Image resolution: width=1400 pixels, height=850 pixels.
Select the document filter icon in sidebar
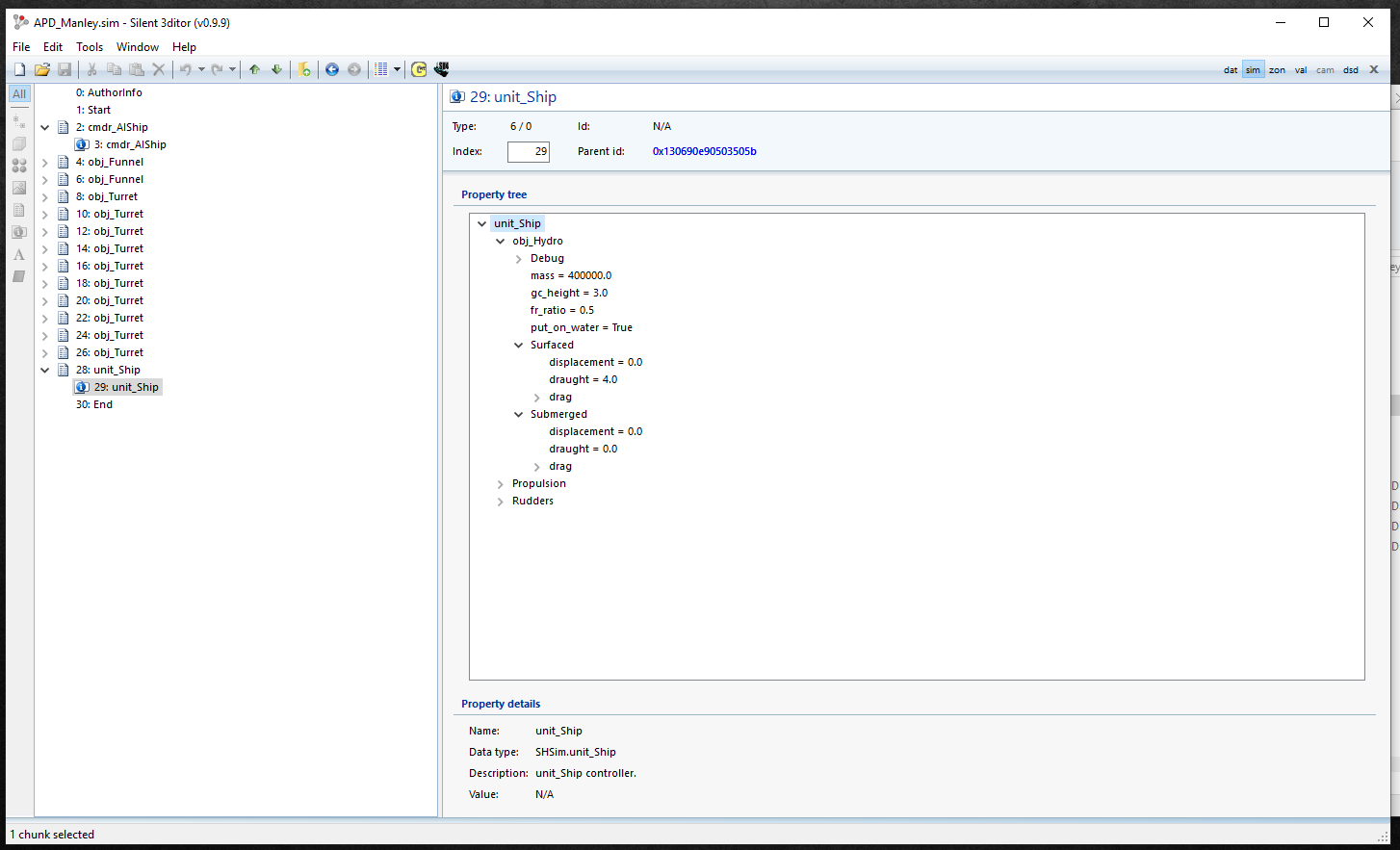pyautogui.click(x=19, y=210)
